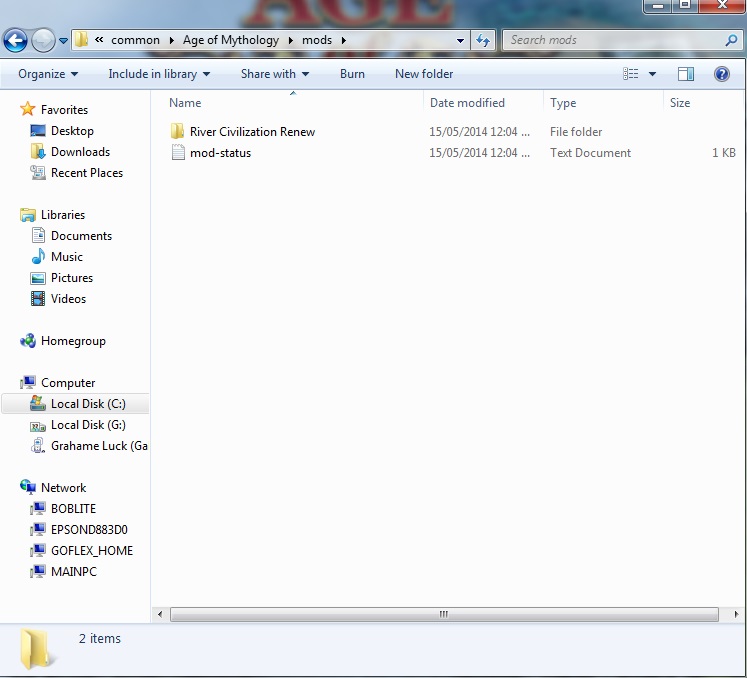Open EPSOND883D0 network device
The image size is (747, 678).
[89, 530]
